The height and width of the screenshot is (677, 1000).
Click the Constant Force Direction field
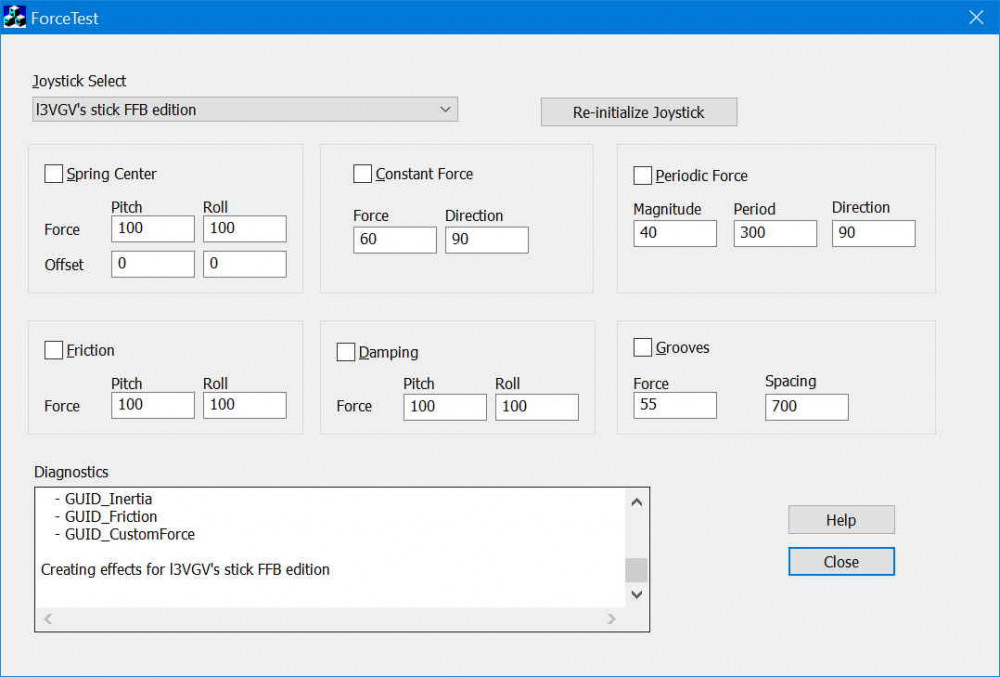[486, 240]
